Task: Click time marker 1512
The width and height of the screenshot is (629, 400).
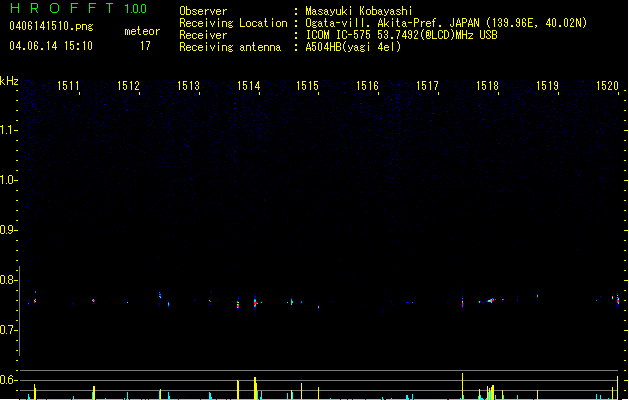Action: pyautogui.click(x=128, y=86)
